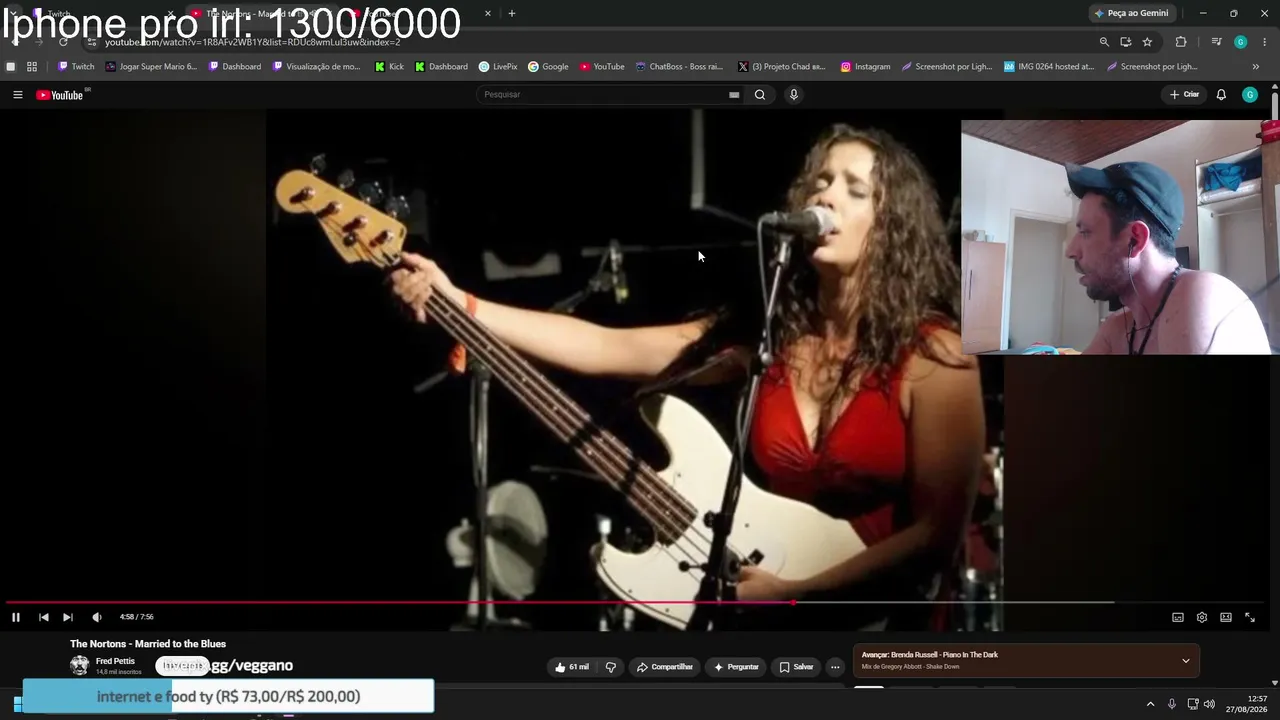Open the YouTube guide hamburger menu

[x=18, y=95]
